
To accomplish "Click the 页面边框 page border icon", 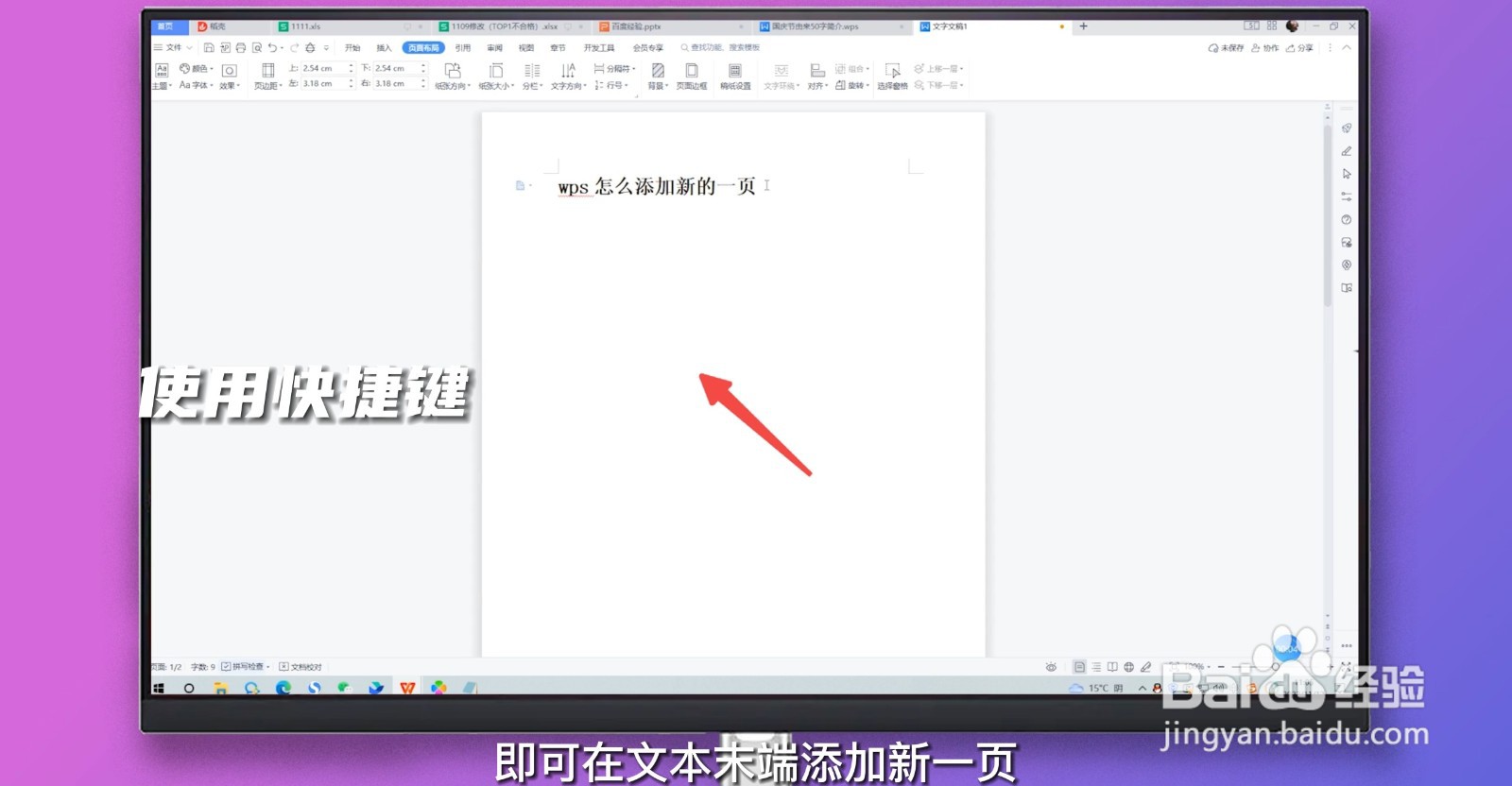I will (x=692, y=70).
